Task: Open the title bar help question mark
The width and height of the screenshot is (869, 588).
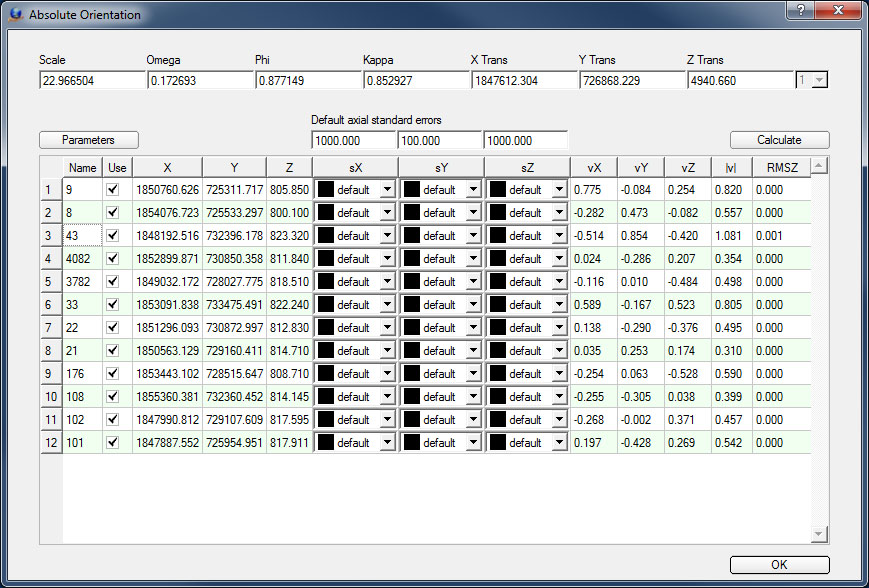Action: pos(800,9)
